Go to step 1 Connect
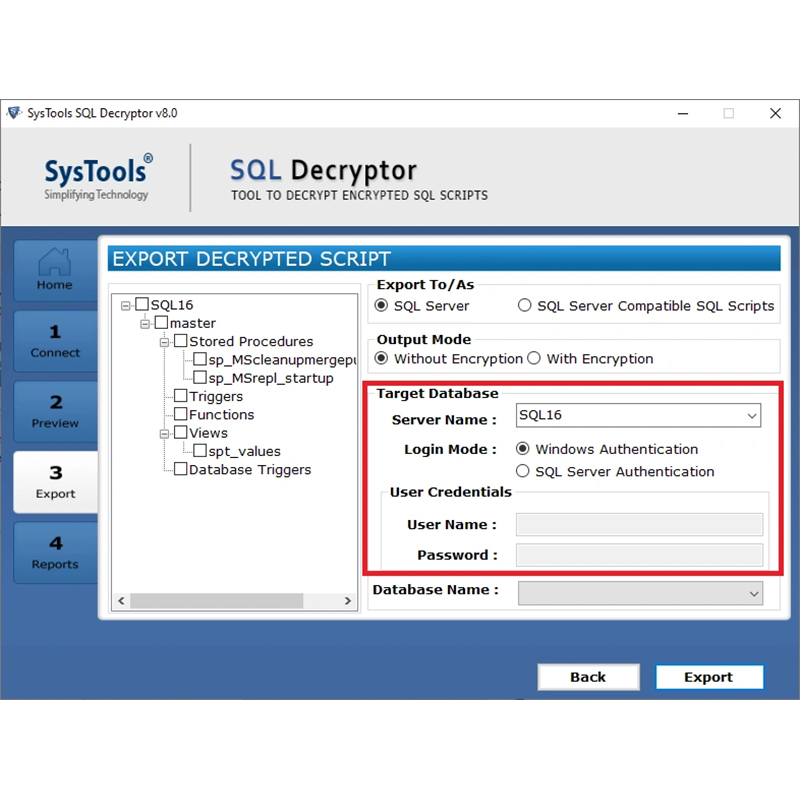800x800 pixels. click(55, 341)
